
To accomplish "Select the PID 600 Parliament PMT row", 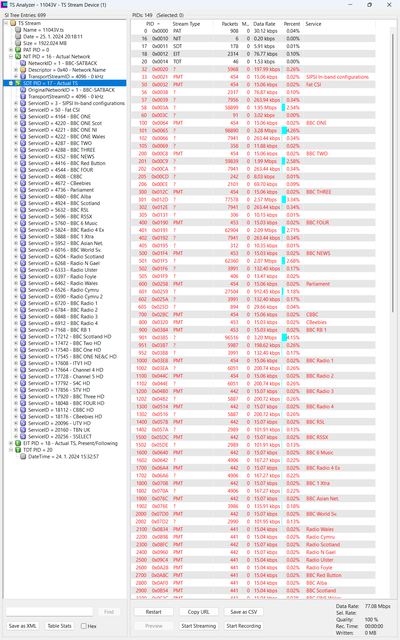I will (x=253, y=284).
